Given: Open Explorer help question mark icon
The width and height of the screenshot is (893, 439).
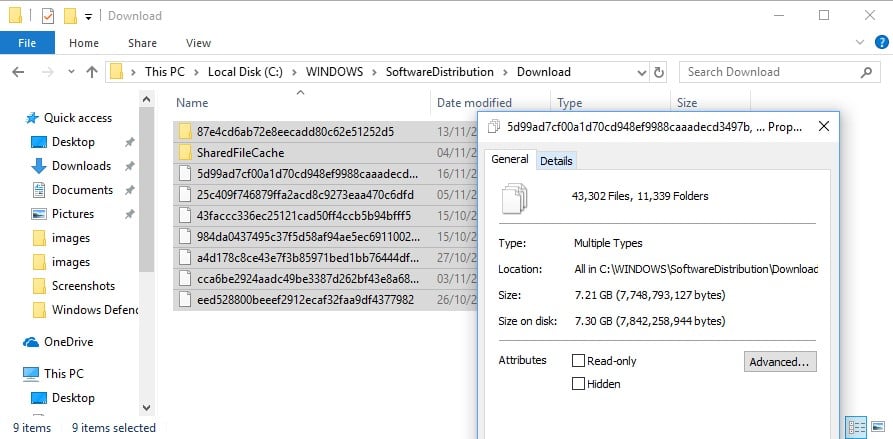Looking at the screenshot, I should (x=881, y=42).
